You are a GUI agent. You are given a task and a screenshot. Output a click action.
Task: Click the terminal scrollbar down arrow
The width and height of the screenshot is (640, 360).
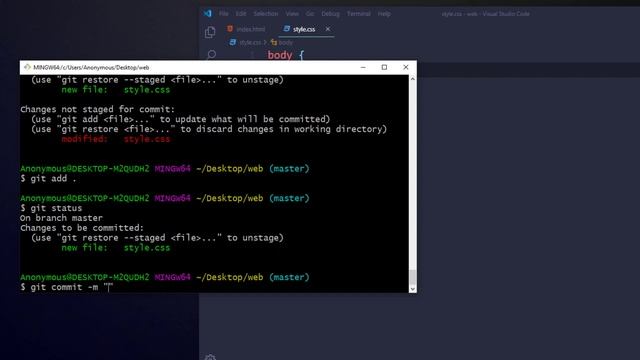pos(413,289)
